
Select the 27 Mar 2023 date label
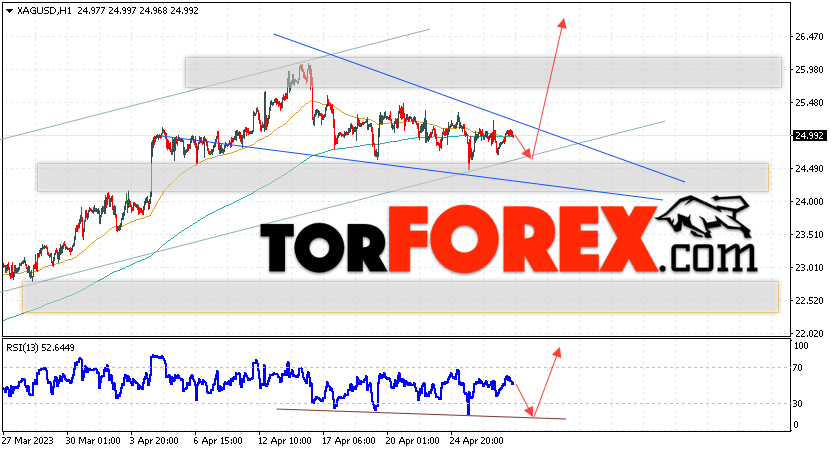(28, 441)
